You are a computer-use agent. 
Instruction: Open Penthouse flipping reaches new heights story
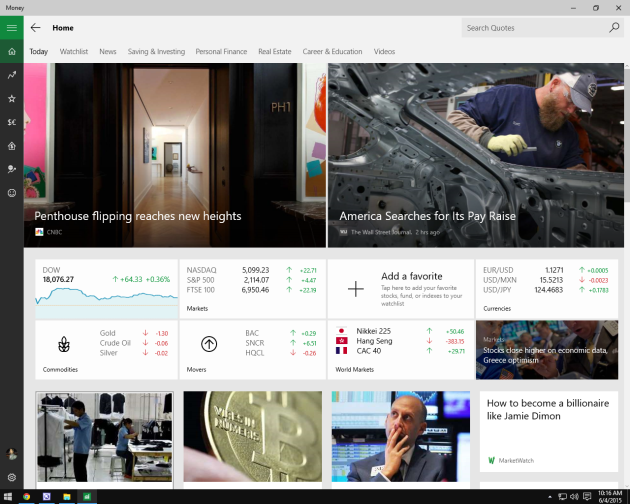point(175,155)
